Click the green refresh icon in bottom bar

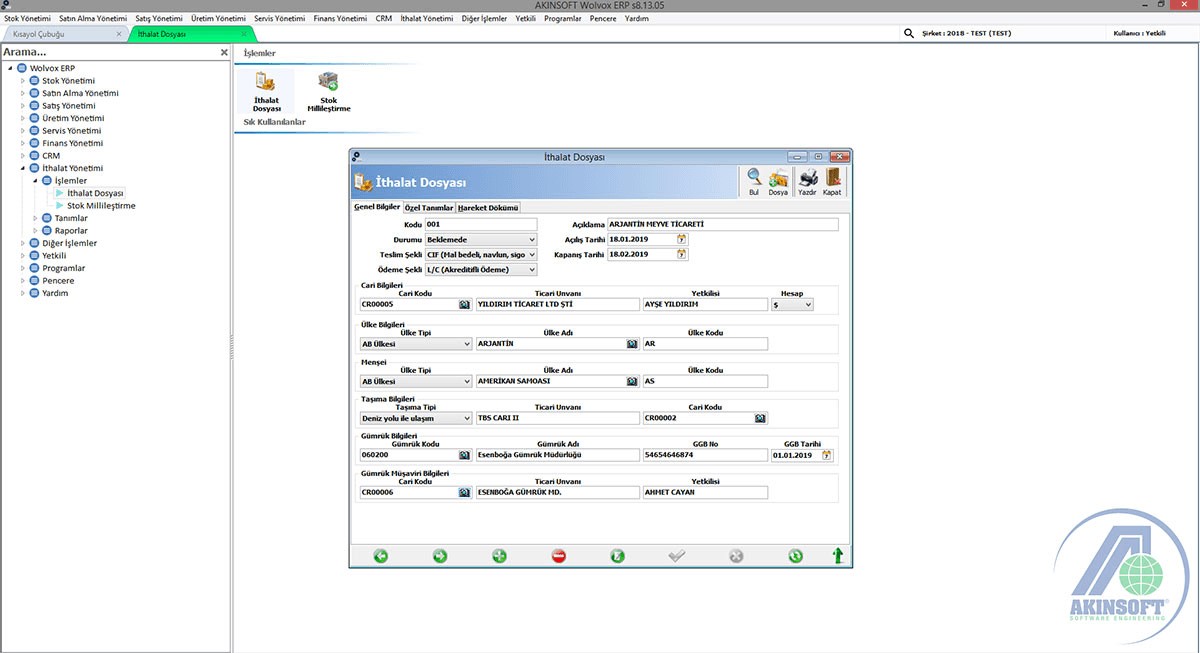click(795, 556)
